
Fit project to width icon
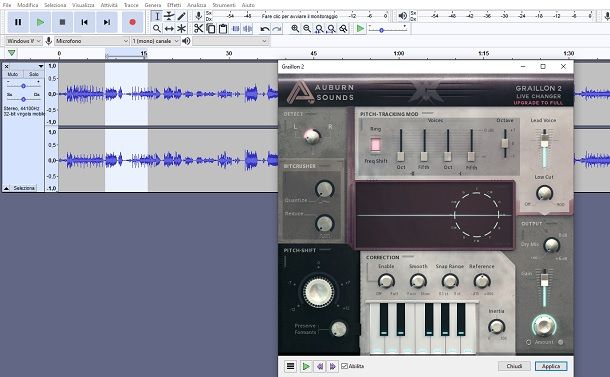331,28
